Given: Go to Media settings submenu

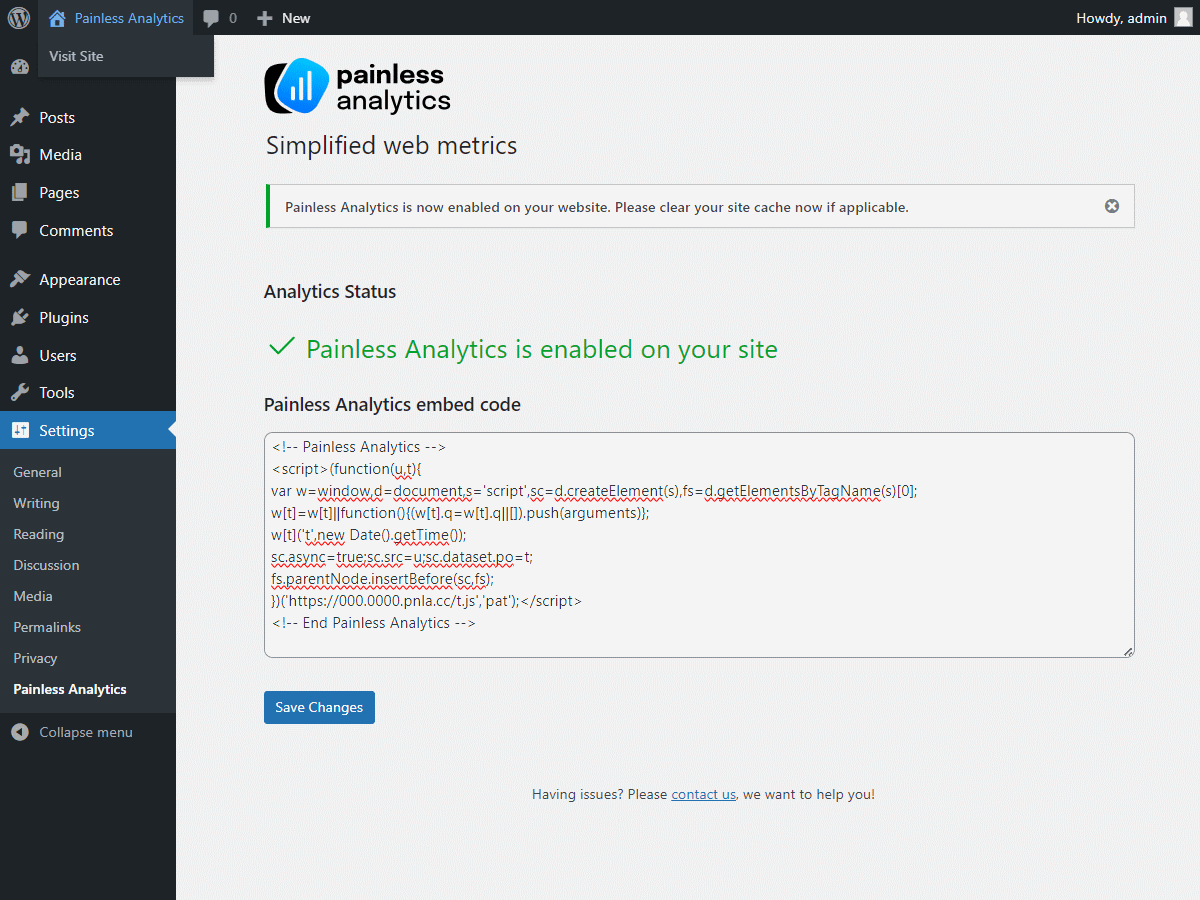Looking at the screenshot, I should pyautogui.click(x=33, y=596).
